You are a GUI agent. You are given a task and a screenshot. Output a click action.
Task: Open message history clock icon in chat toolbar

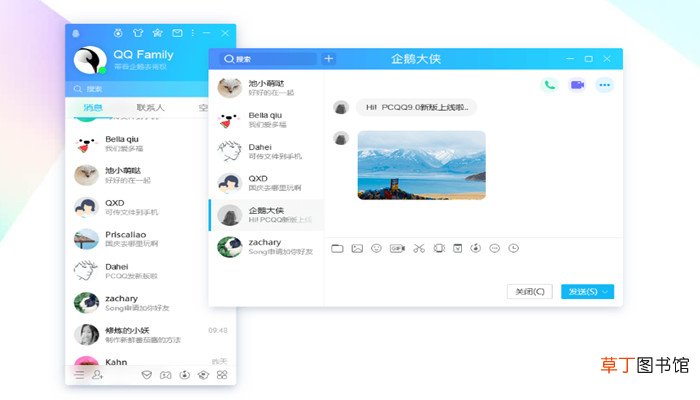pos(514,248)
